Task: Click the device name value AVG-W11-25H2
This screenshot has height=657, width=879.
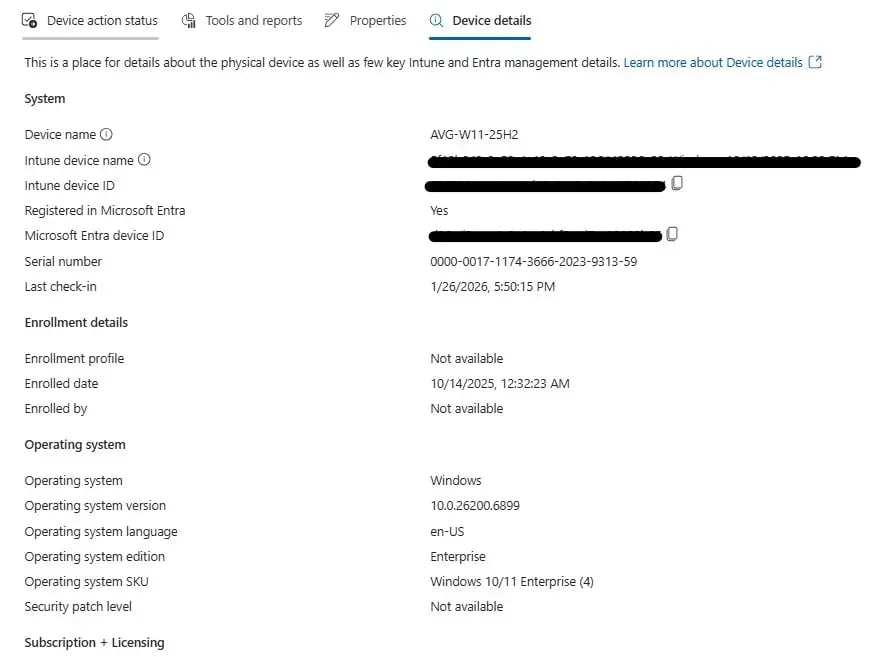Action: (x=474, y=135)
